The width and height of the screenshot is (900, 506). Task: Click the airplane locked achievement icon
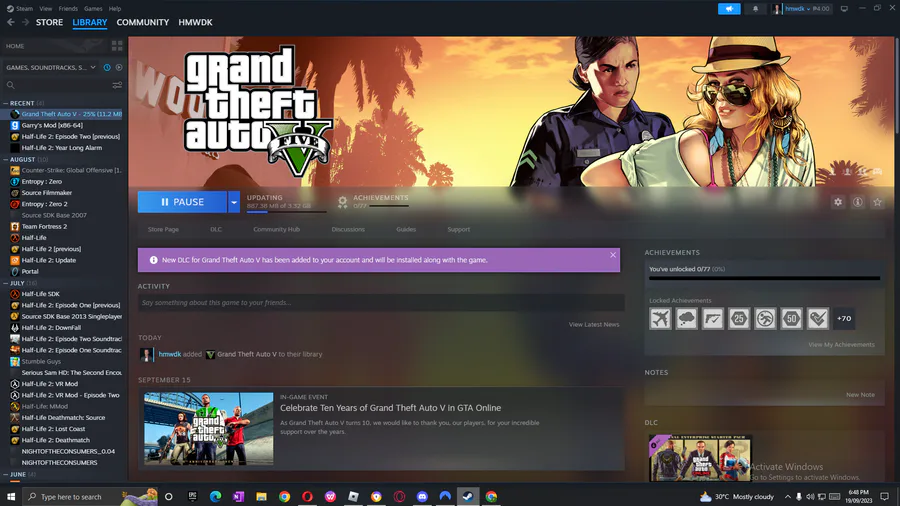(660, 318)
